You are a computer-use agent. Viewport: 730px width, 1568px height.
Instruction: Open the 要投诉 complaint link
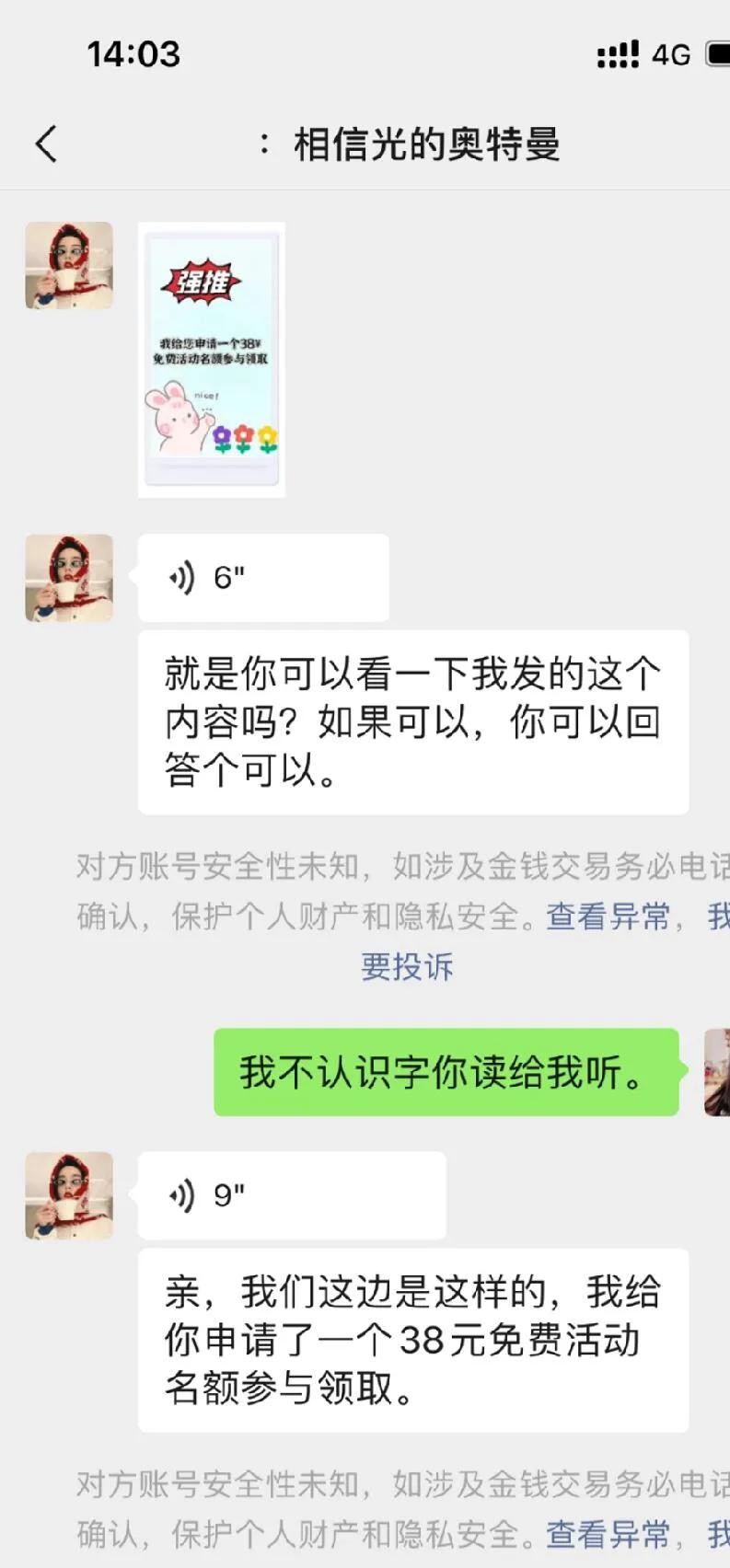407,966
